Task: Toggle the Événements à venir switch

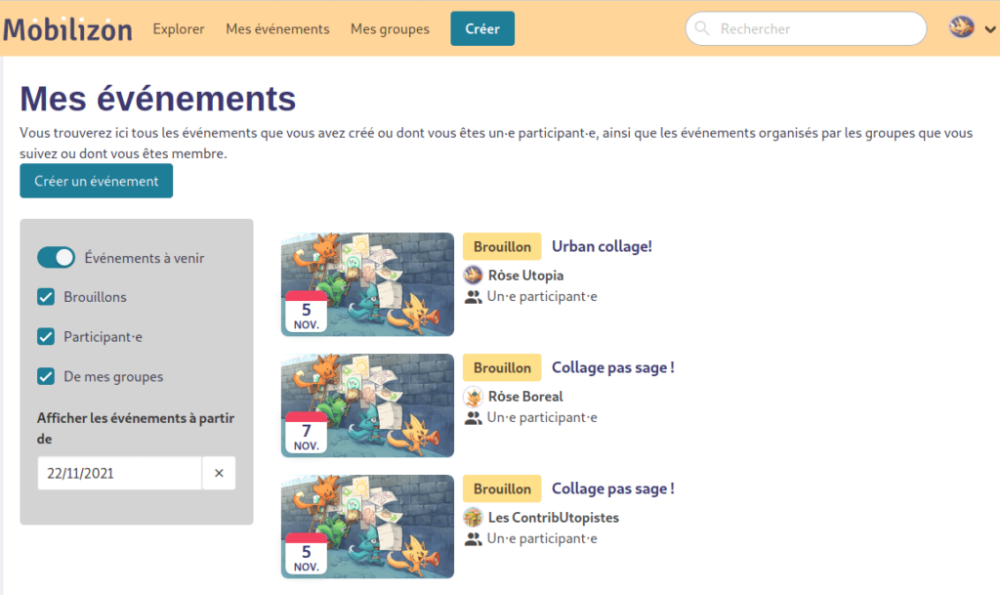Action: click(56, 258)
